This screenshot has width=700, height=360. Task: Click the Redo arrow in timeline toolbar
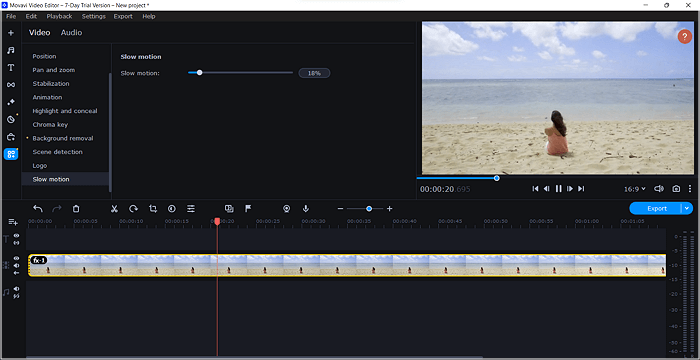click(x=57, y=209)
